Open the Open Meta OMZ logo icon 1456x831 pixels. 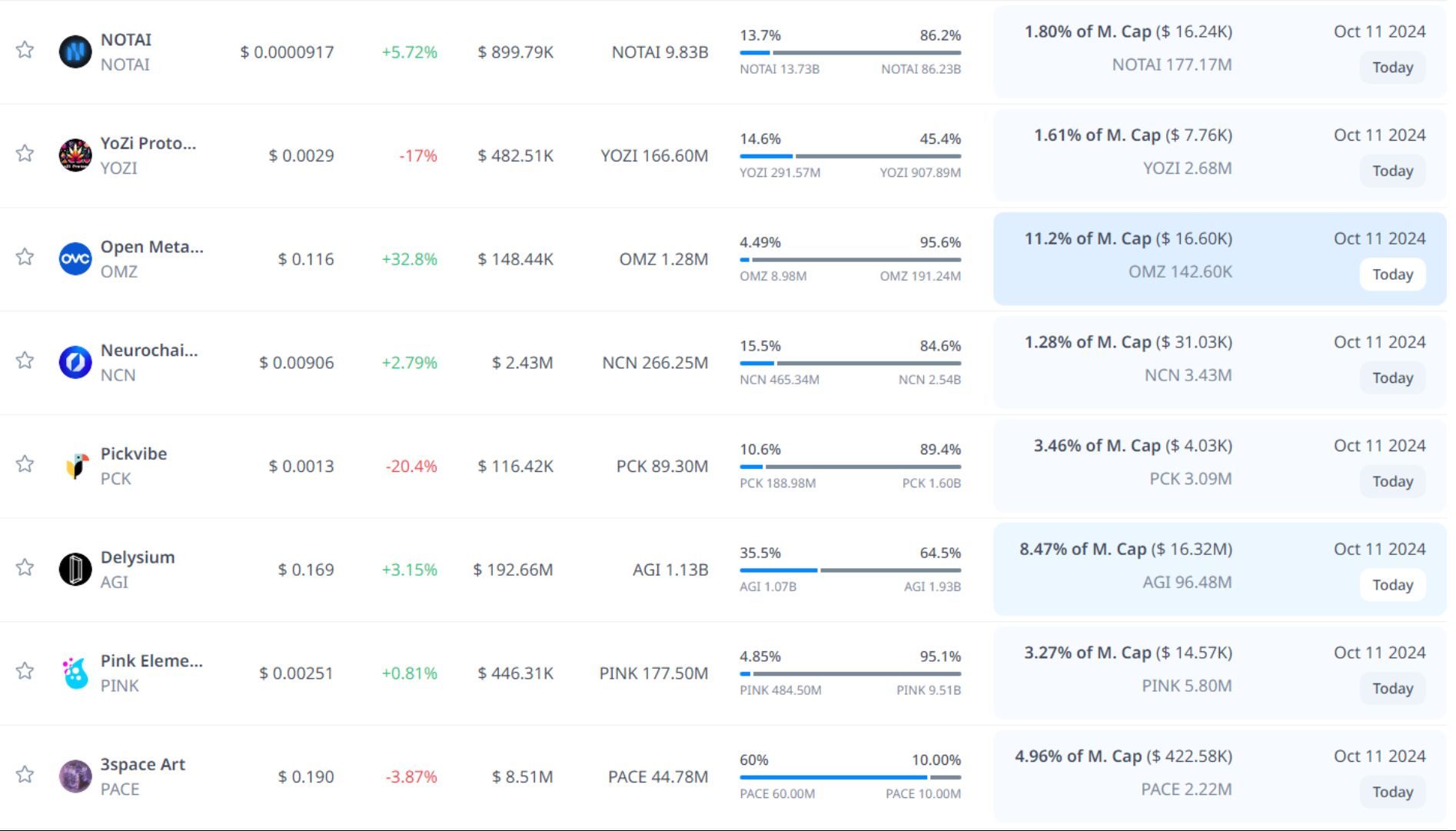coord(75,259)
